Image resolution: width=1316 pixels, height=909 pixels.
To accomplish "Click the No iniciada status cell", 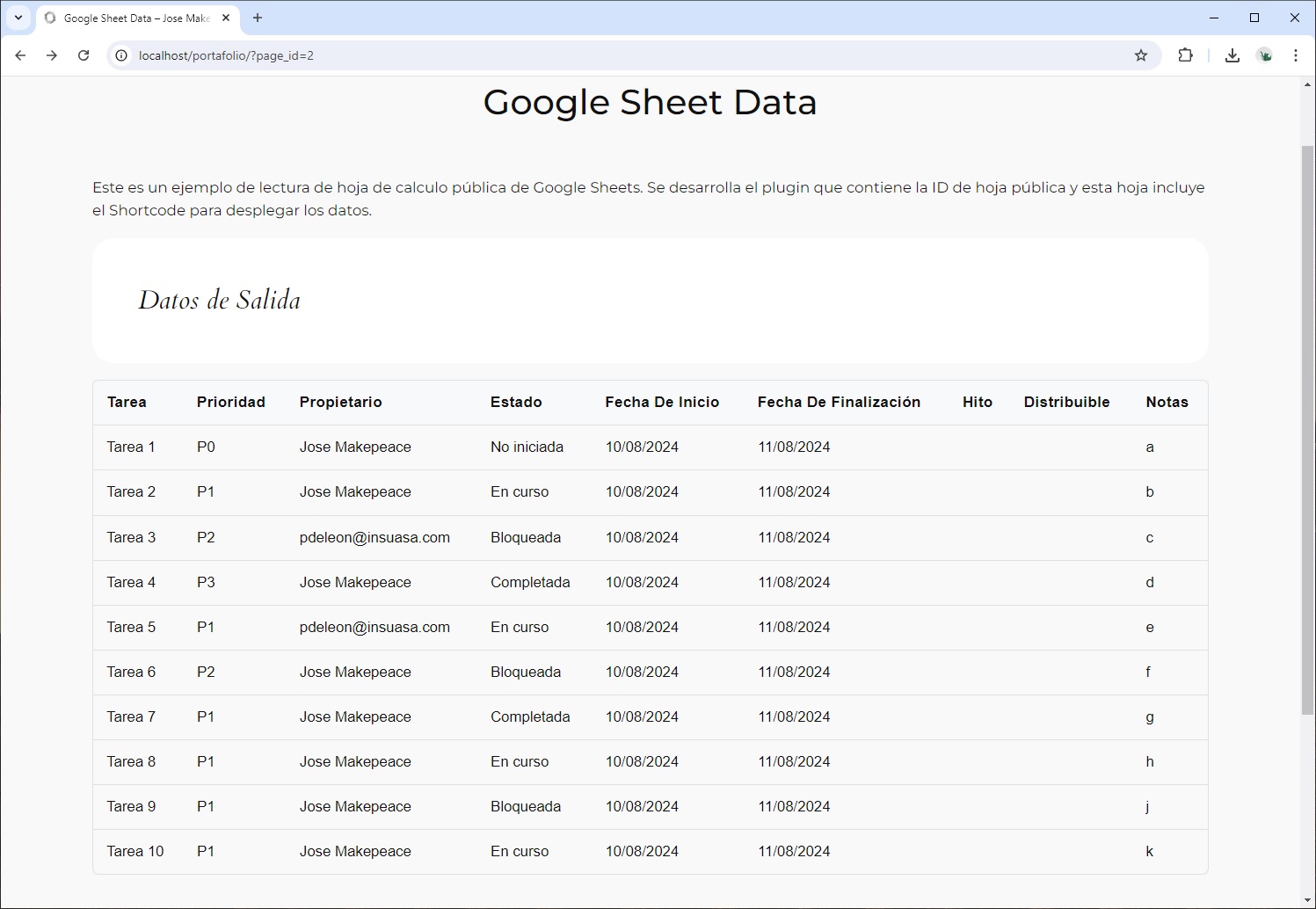I will 527,447.
